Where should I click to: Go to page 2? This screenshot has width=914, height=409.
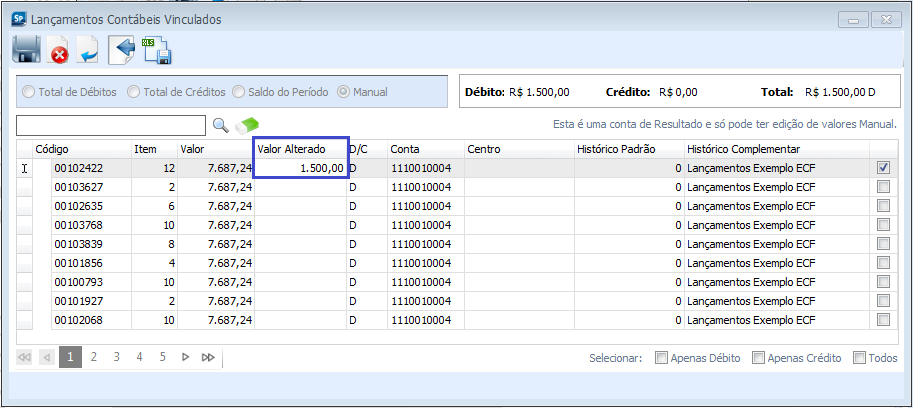93,357
